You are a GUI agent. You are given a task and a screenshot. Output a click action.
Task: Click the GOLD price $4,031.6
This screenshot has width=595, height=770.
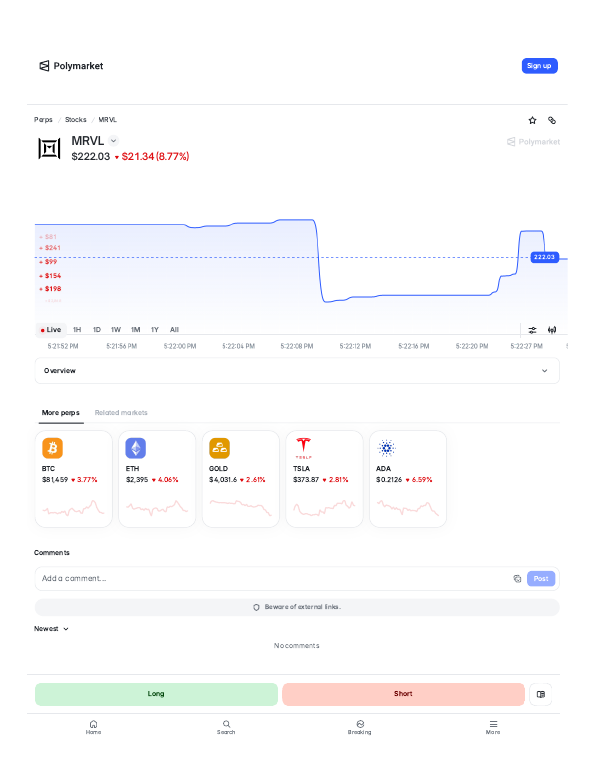pyautogui.click(x=223, y=480)
